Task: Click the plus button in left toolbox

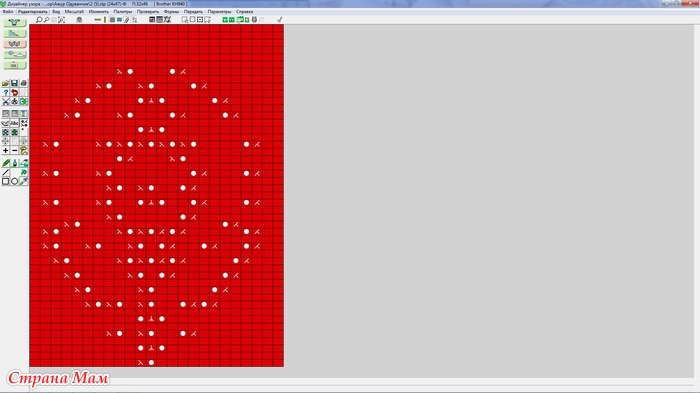Action: (x=5, y=151)
